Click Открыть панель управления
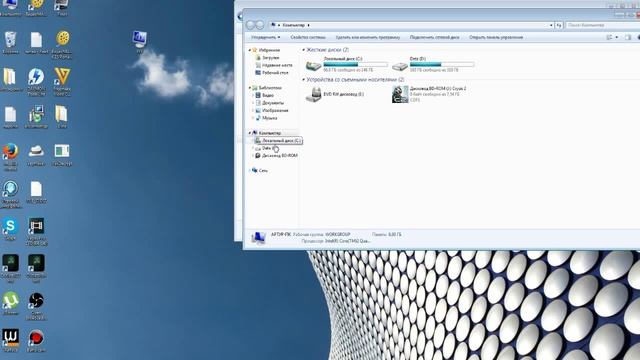Screen dimensions: 640x360 (496, 37)
